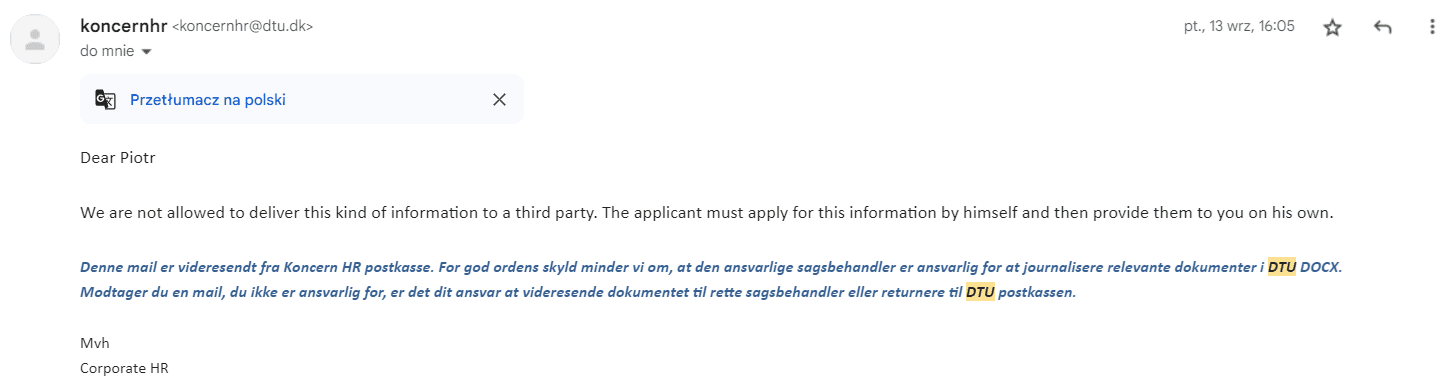Click the highlighted DTU before DOCX
Viewport: 1453px width, 383px height.
point(1281,268)
